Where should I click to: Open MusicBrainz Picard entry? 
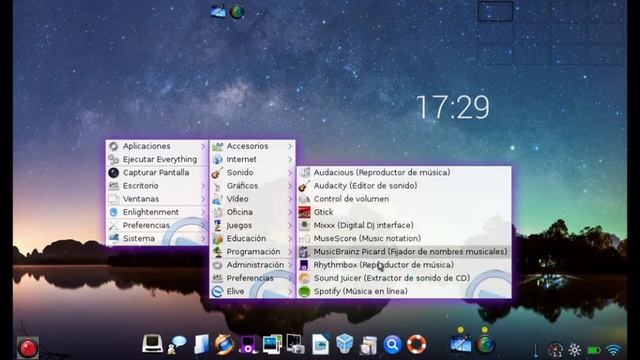[404, 252]
